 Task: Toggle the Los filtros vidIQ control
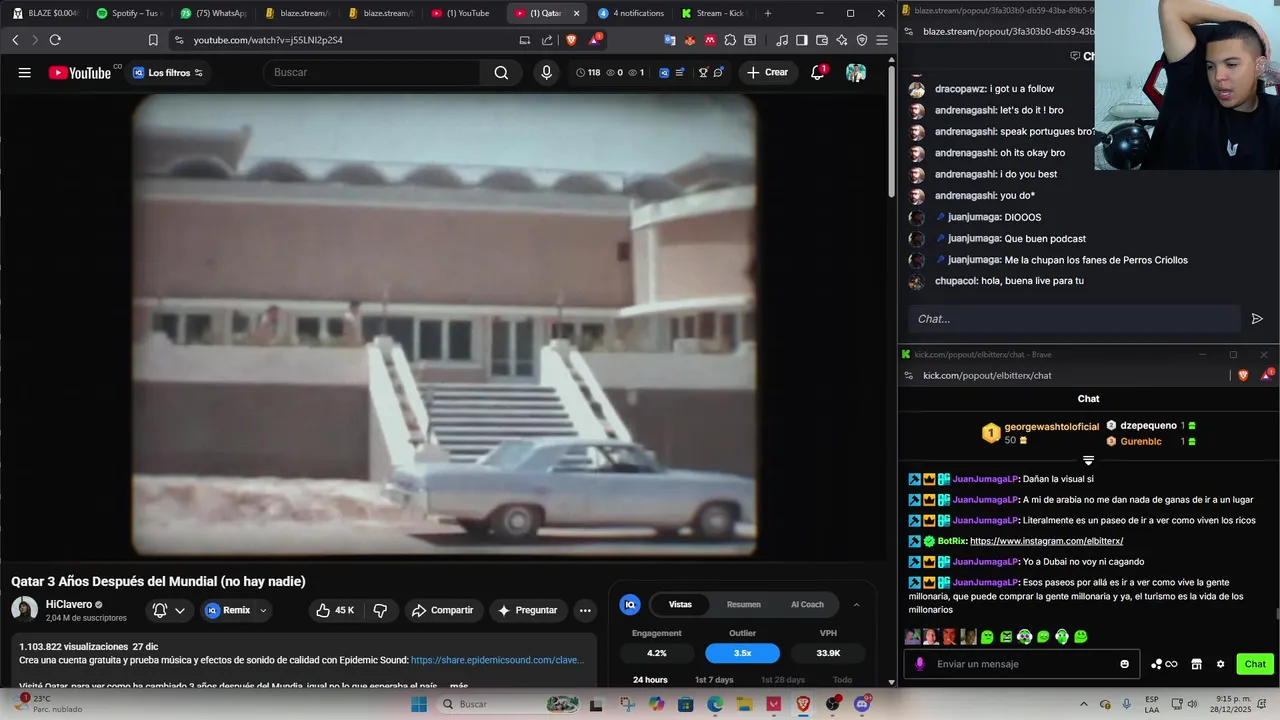(168, 72)
